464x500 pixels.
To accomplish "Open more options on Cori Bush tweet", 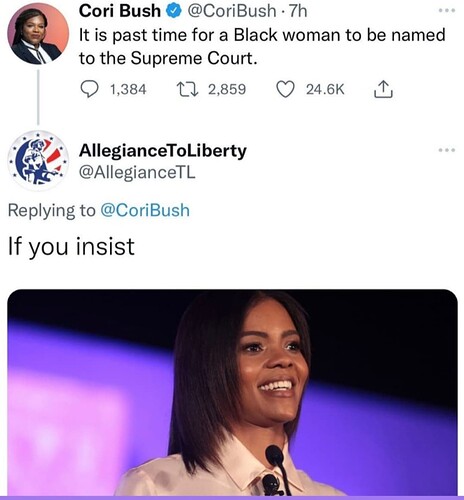I will pos(446,11).
